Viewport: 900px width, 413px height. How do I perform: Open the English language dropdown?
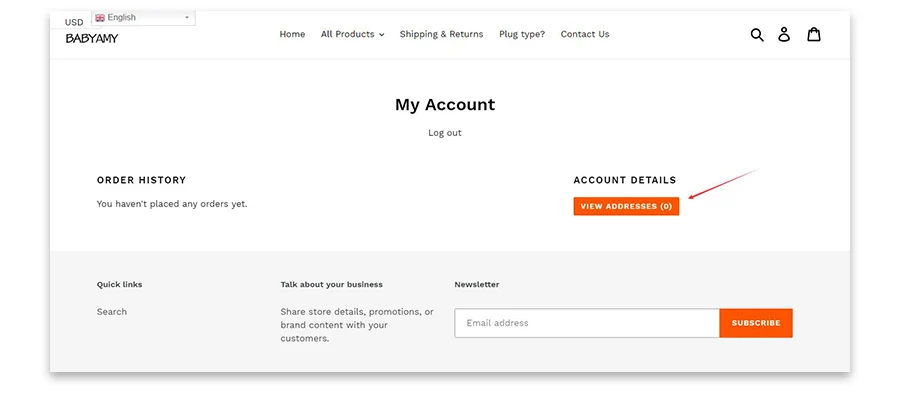pos(143,18)
